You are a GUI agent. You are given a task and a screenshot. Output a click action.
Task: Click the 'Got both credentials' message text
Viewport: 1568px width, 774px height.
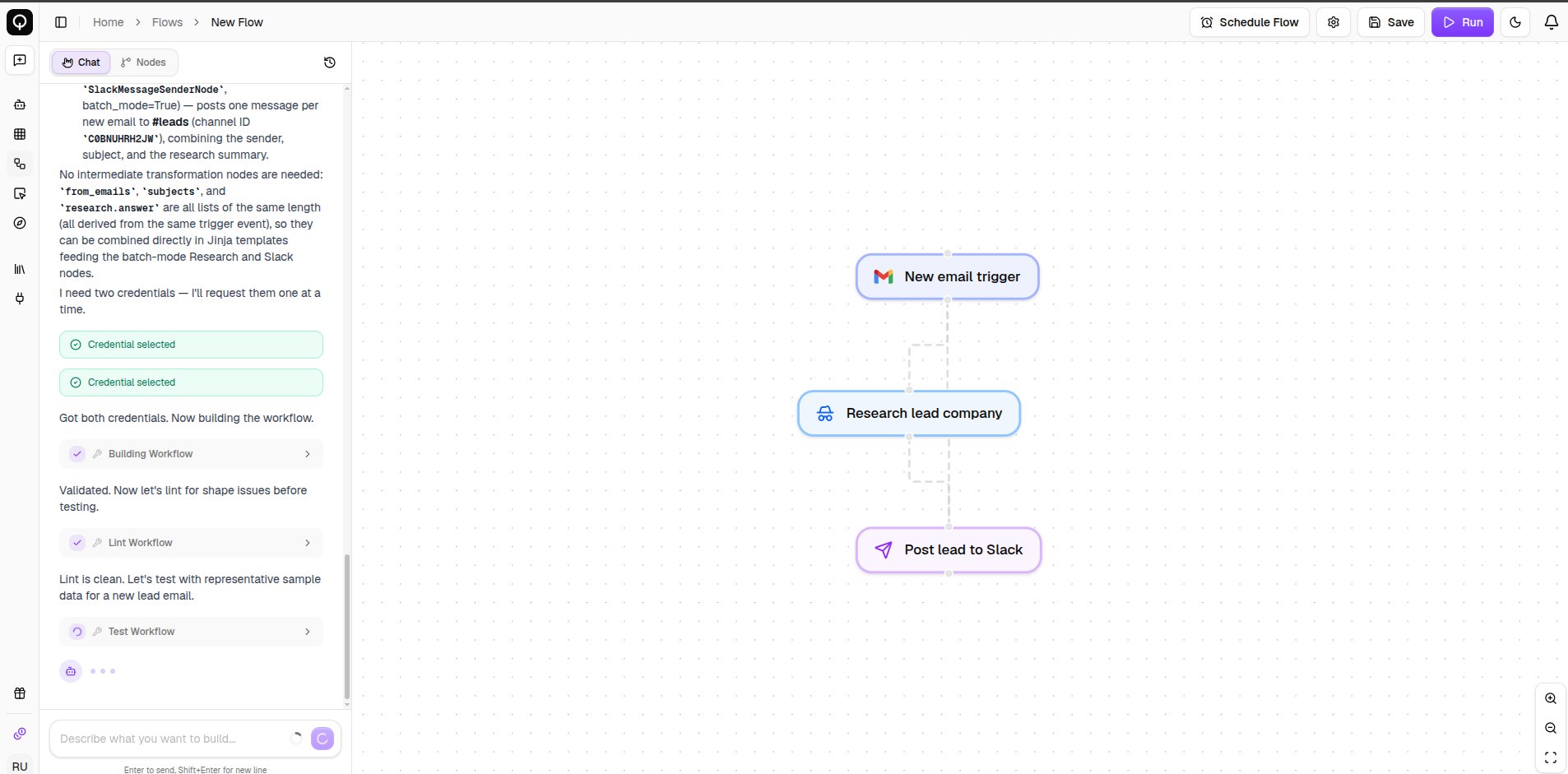click(x=186, y=418)
